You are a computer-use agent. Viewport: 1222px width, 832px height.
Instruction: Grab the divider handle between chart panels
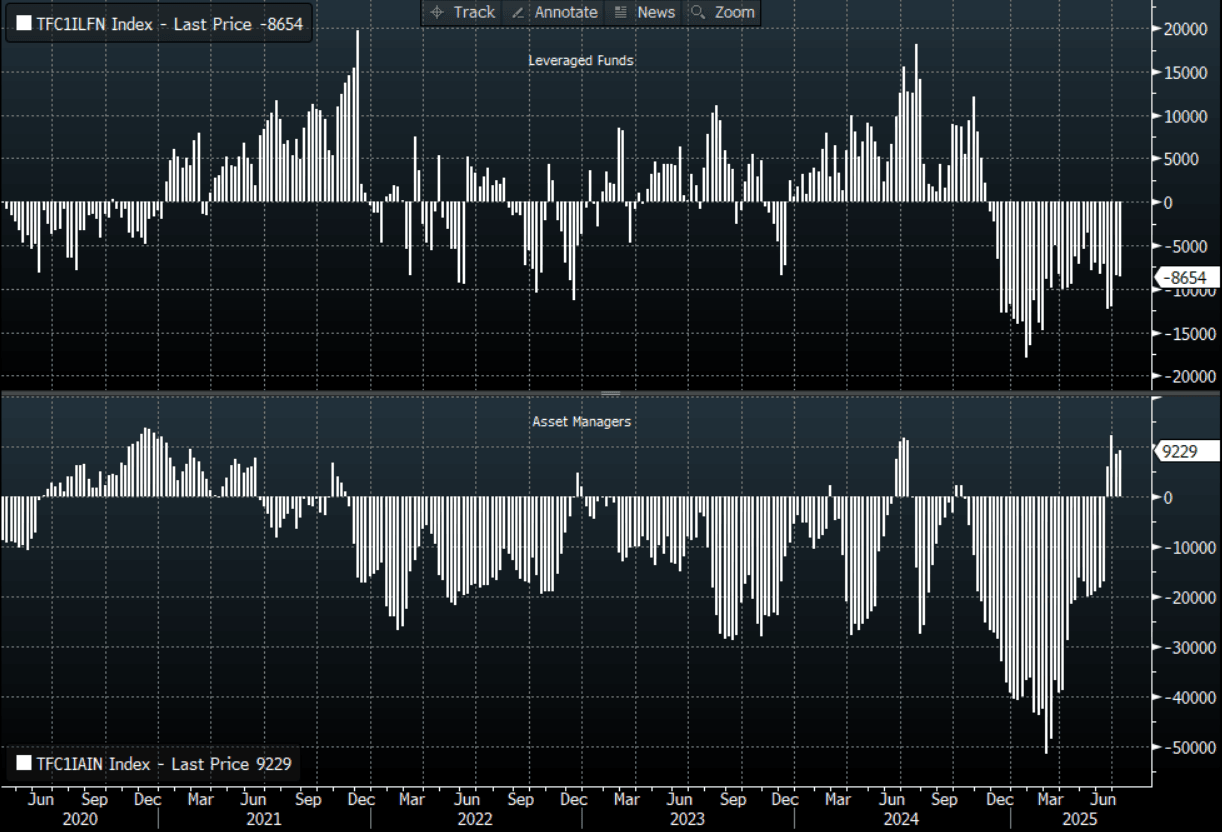tap(610, 393)
